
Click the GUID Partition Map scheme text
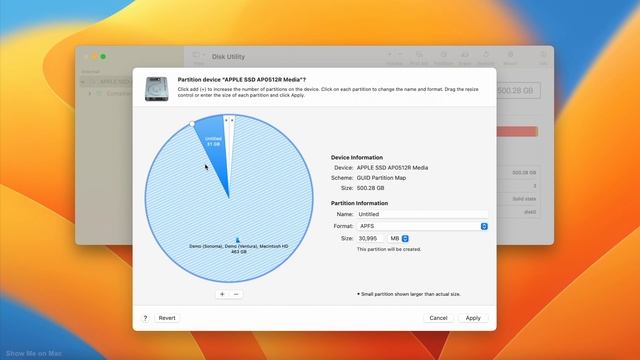(381, 178)
